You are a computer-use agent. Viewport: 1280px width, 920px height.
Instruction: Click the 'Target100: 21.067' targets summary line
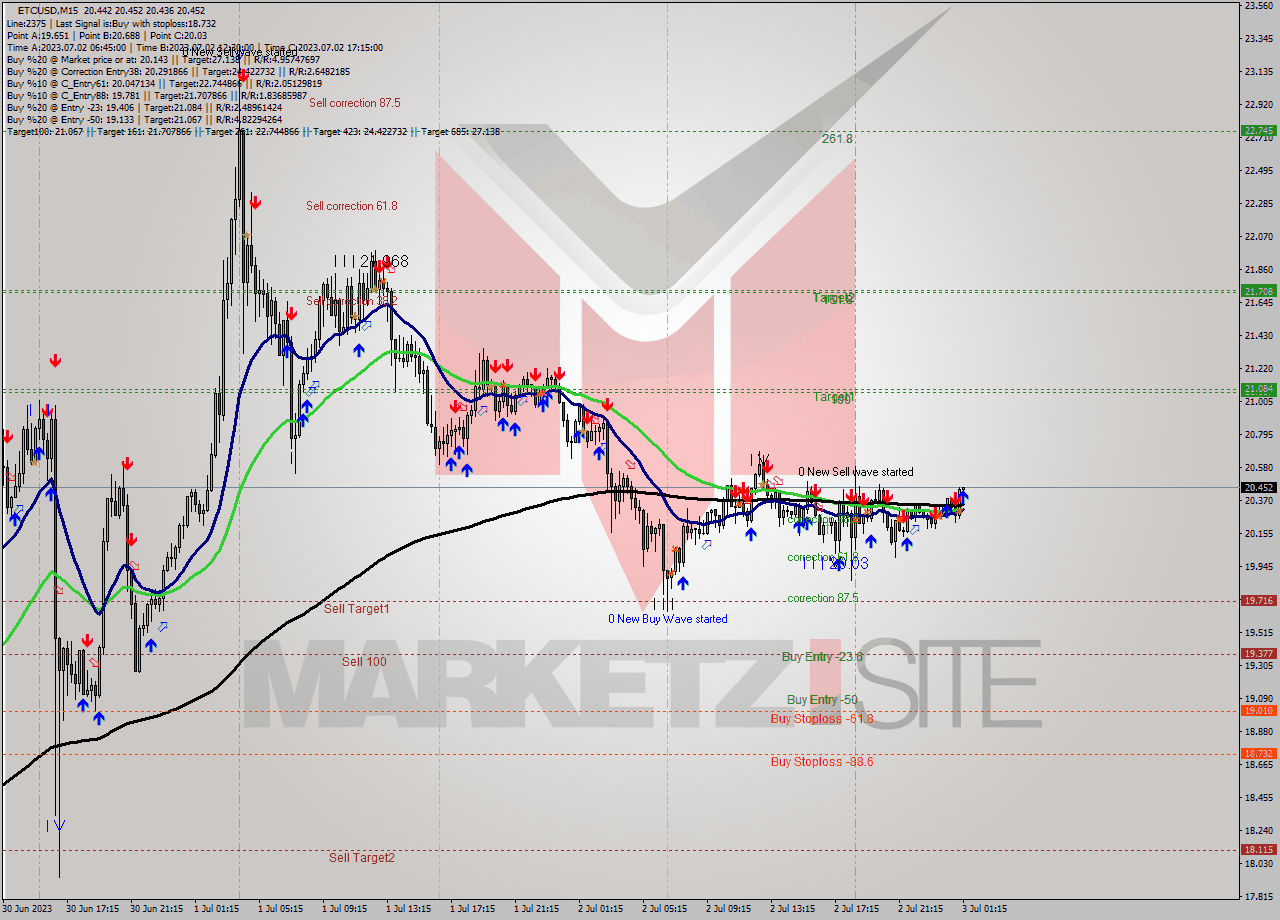click(x=253, y=132)
